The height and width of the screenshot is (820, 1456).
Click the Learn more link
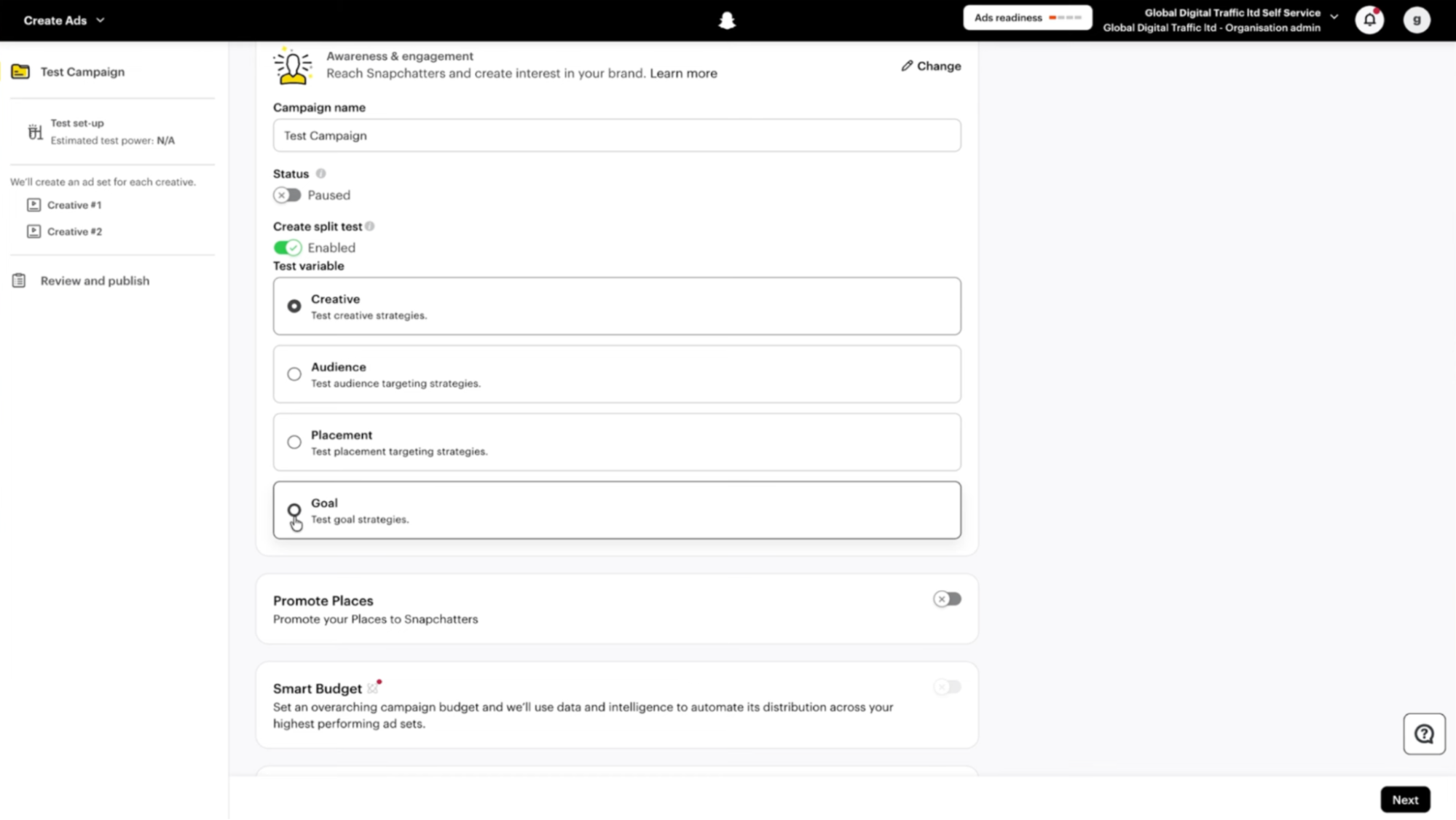click(x=683, y=73)
